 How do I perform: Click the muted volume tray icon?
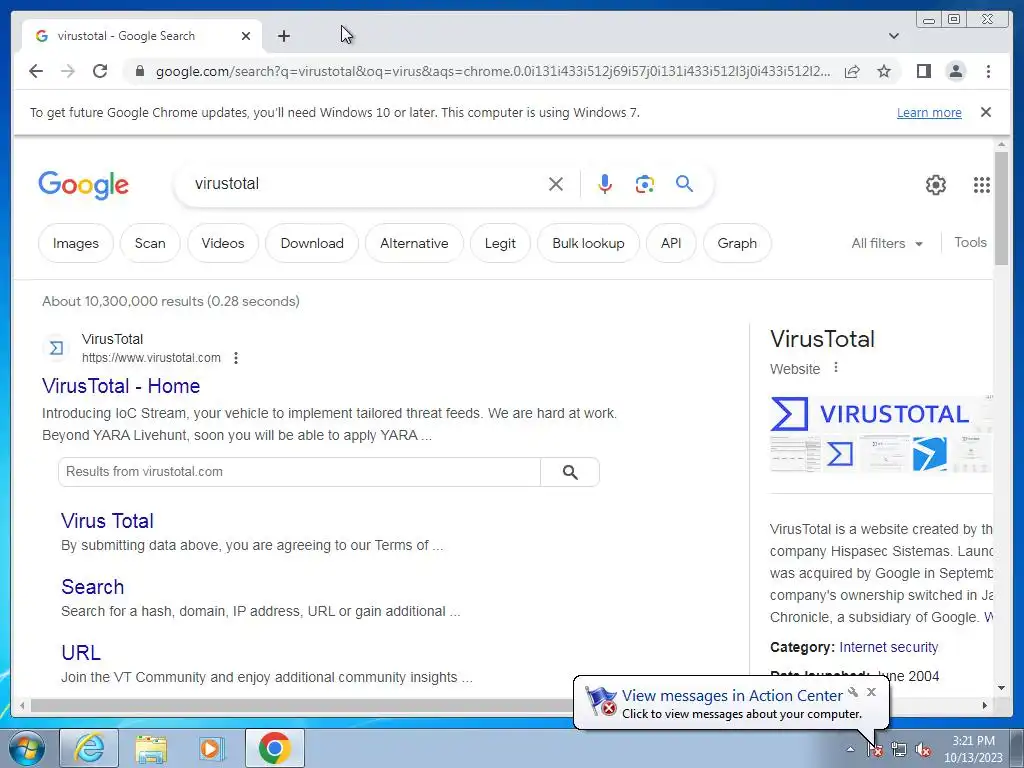(x=923, y=750)
